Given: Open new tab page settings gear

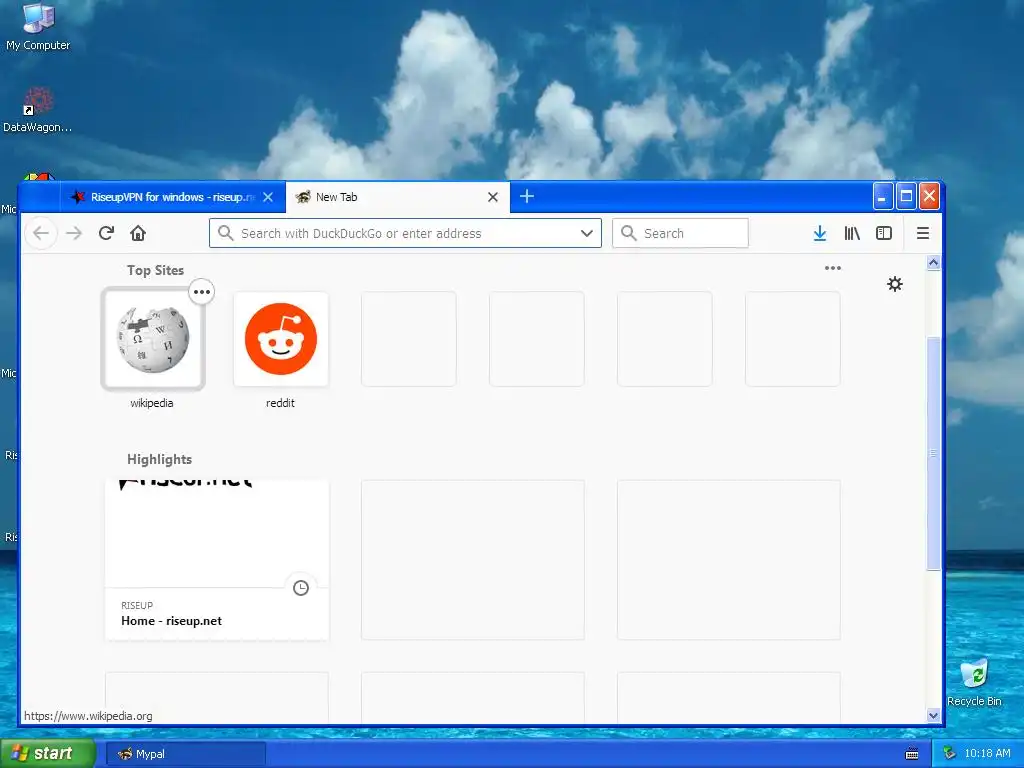Looking at the screenshot, I should pyautogui.click(x=895, y=284).
